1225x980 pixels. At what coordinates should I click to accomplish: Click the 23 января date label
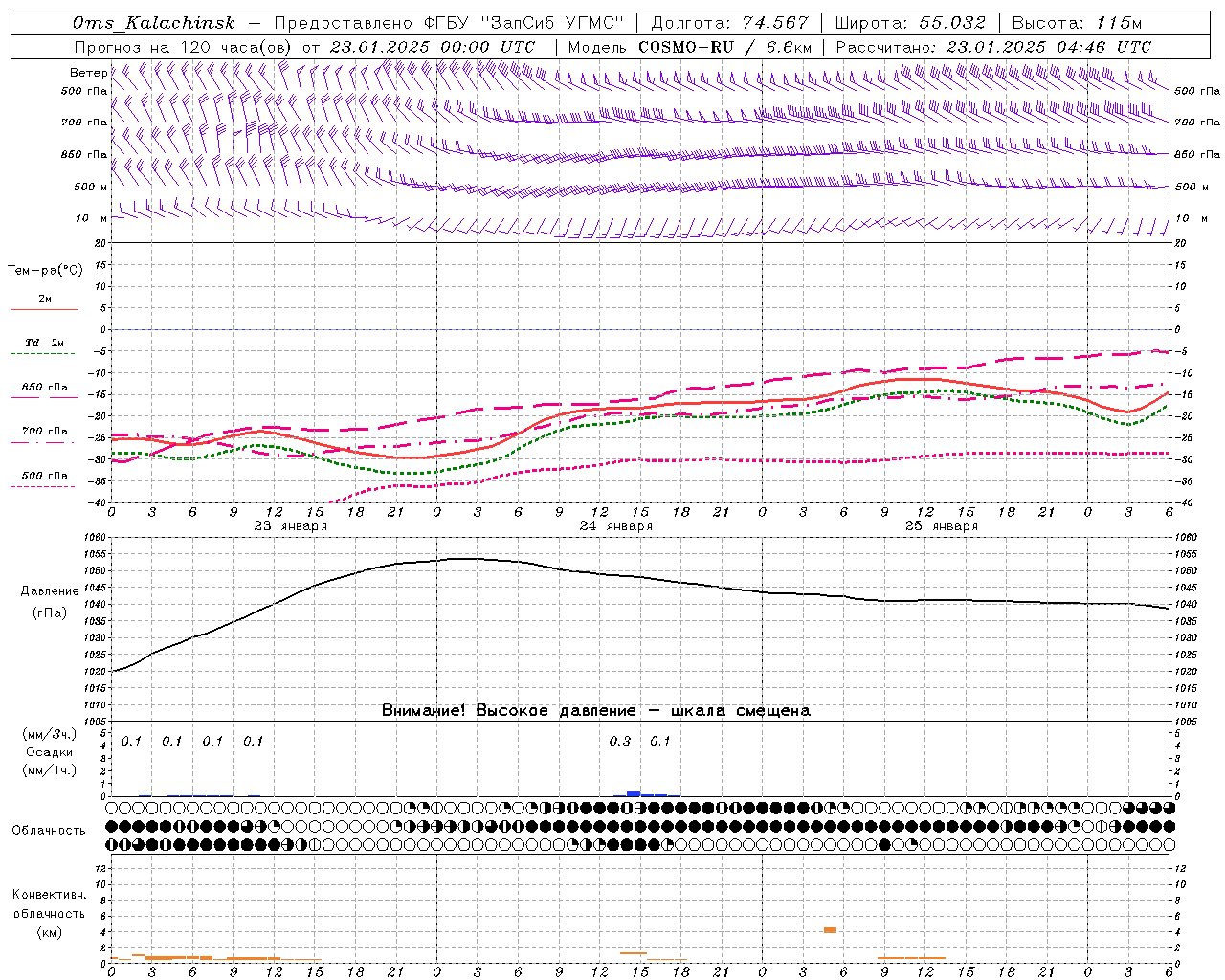[290, 526]
